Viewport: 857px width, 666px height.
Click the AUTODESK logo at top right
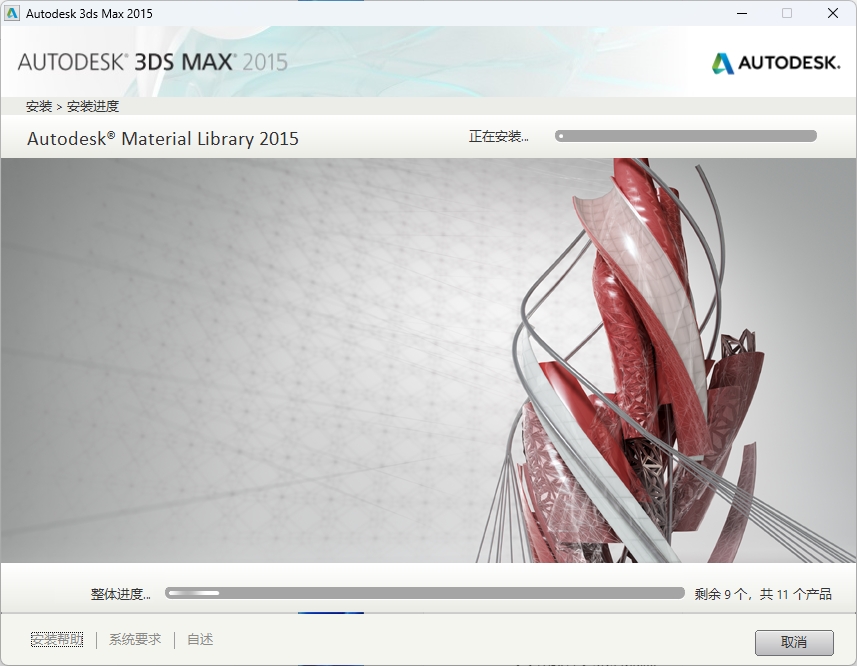(x=775, y=61)
